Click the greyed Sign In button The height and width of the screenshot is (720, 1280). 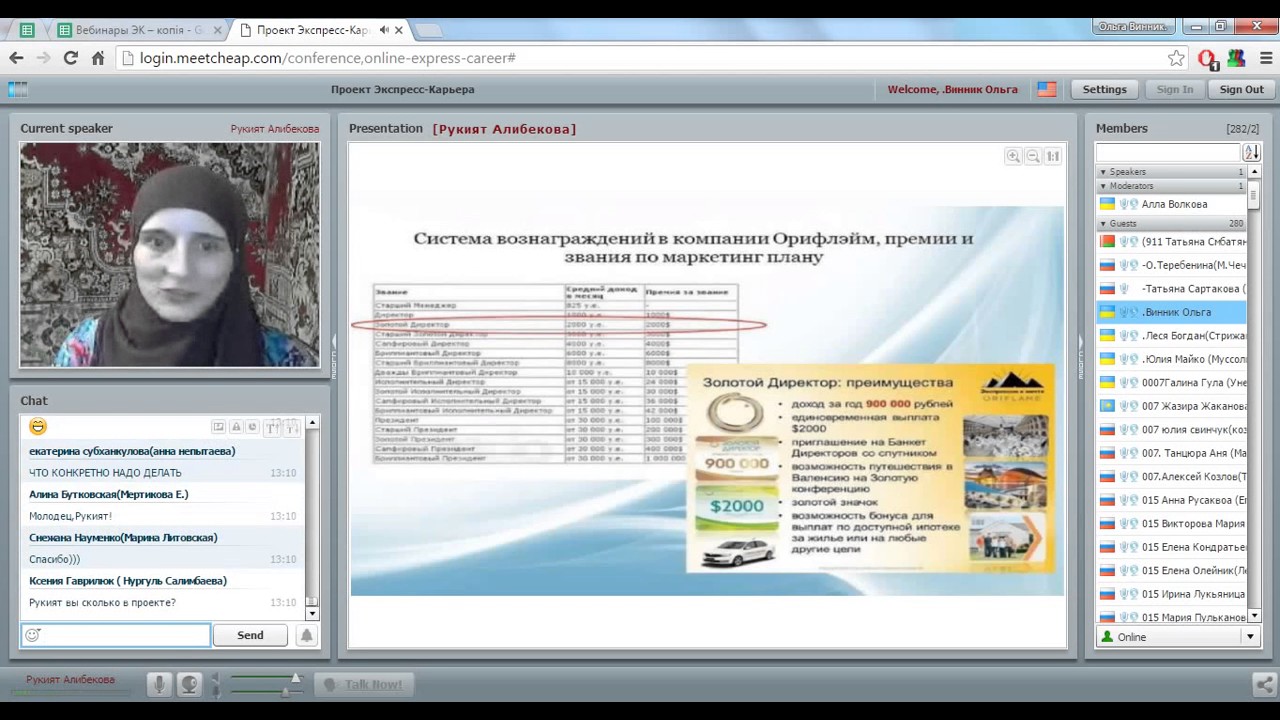1175,89
